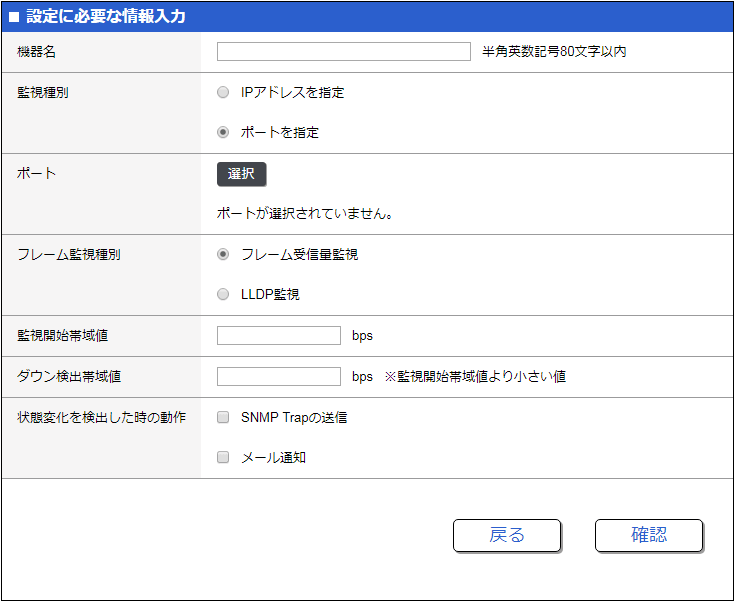Click the 状態変化を検出した時の動作 row label
Image resolution: width=734 pixels, height=601 pixels.
[101, 417]
